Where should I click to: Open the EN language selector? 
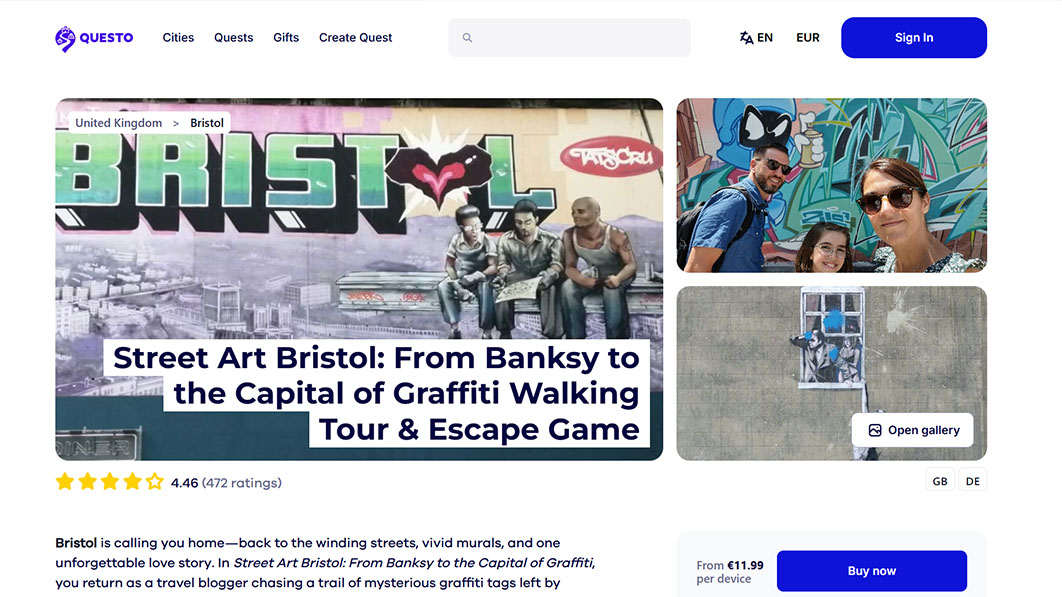(x=757, y=38)
